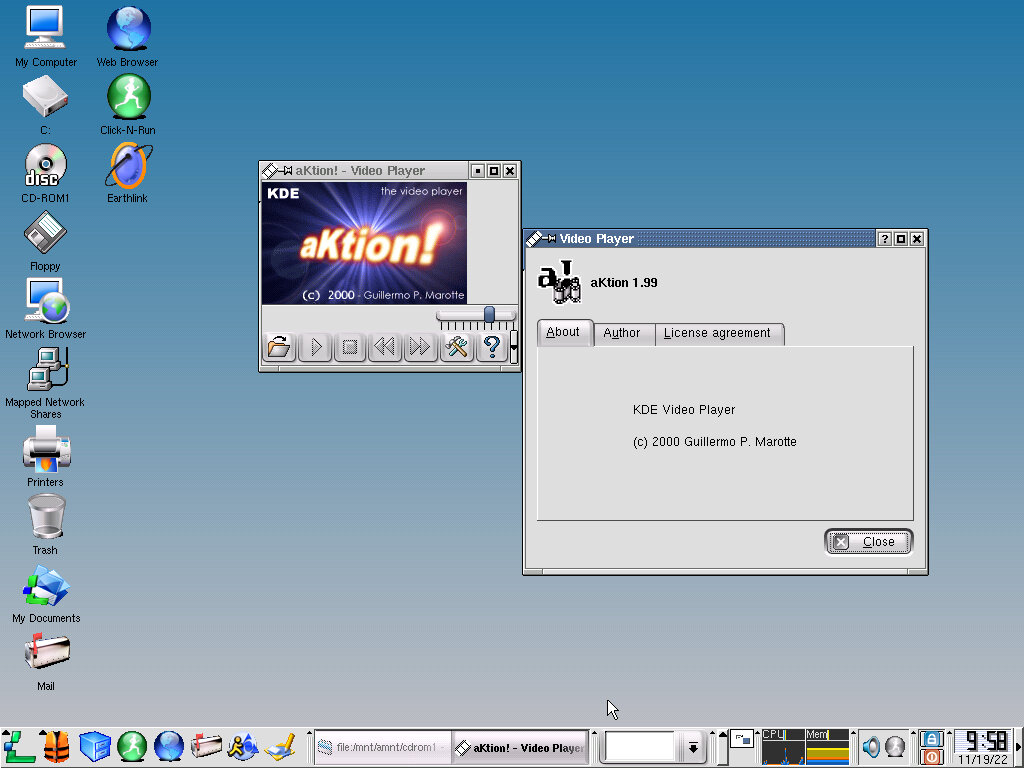Viewport: 1024px width, 768px height.
Task: Open the taskbar command field dropdown arrow
Action: 692,747
